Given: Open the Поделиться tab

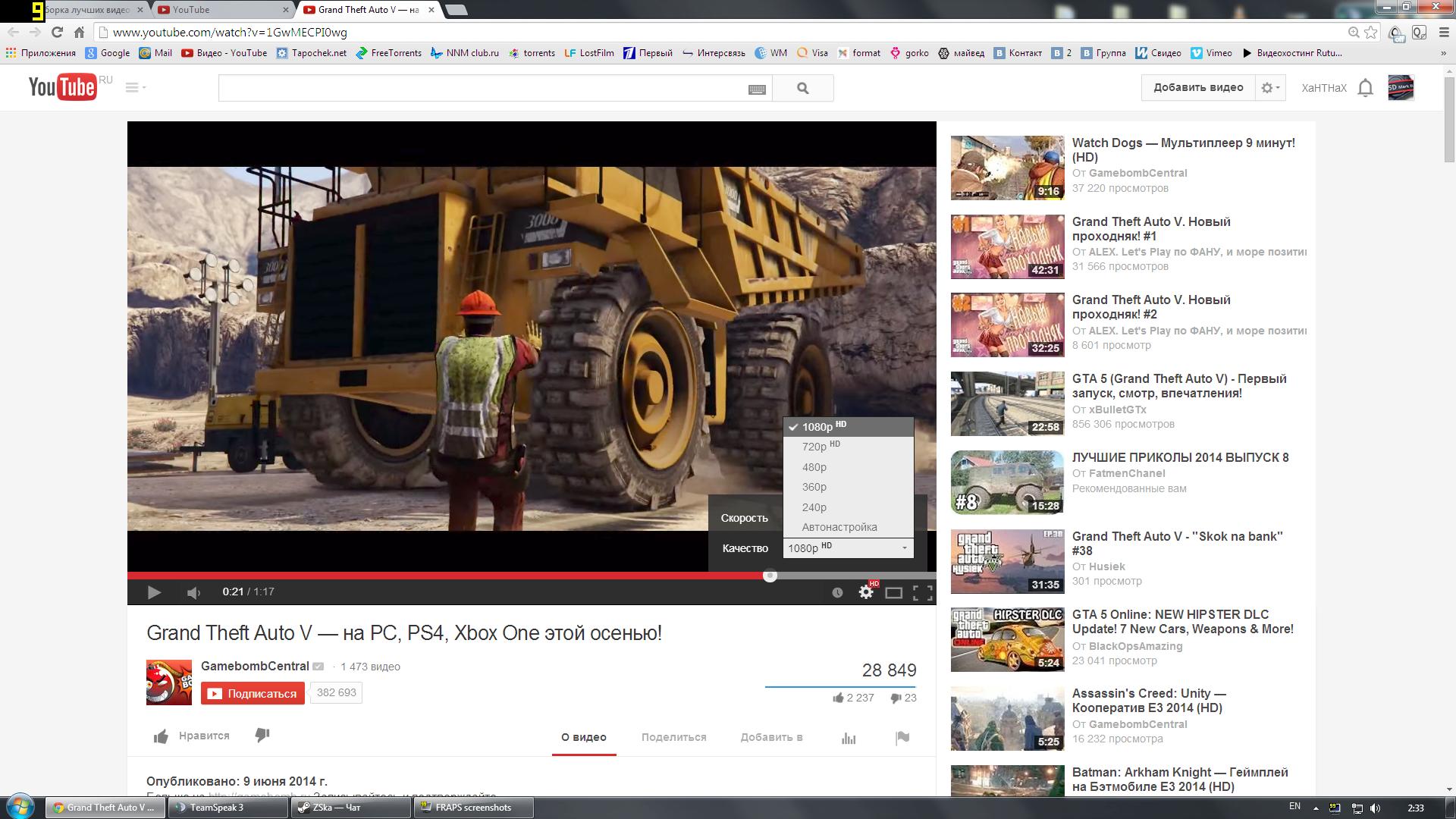Looking at the screenshot, I should 673,737.
